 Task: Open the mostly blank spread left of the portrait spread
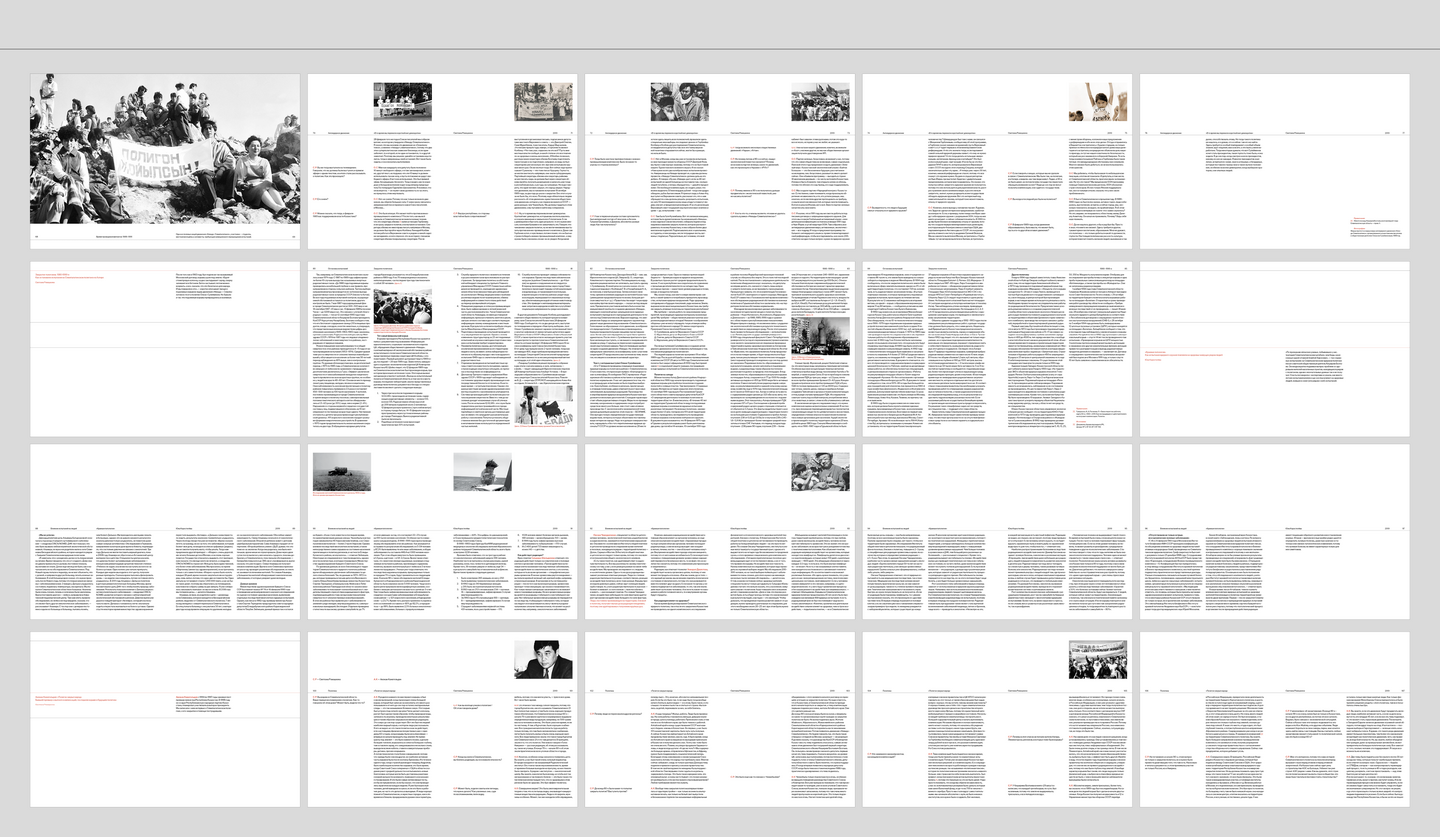pyautogui.click(x=164, y=719)
